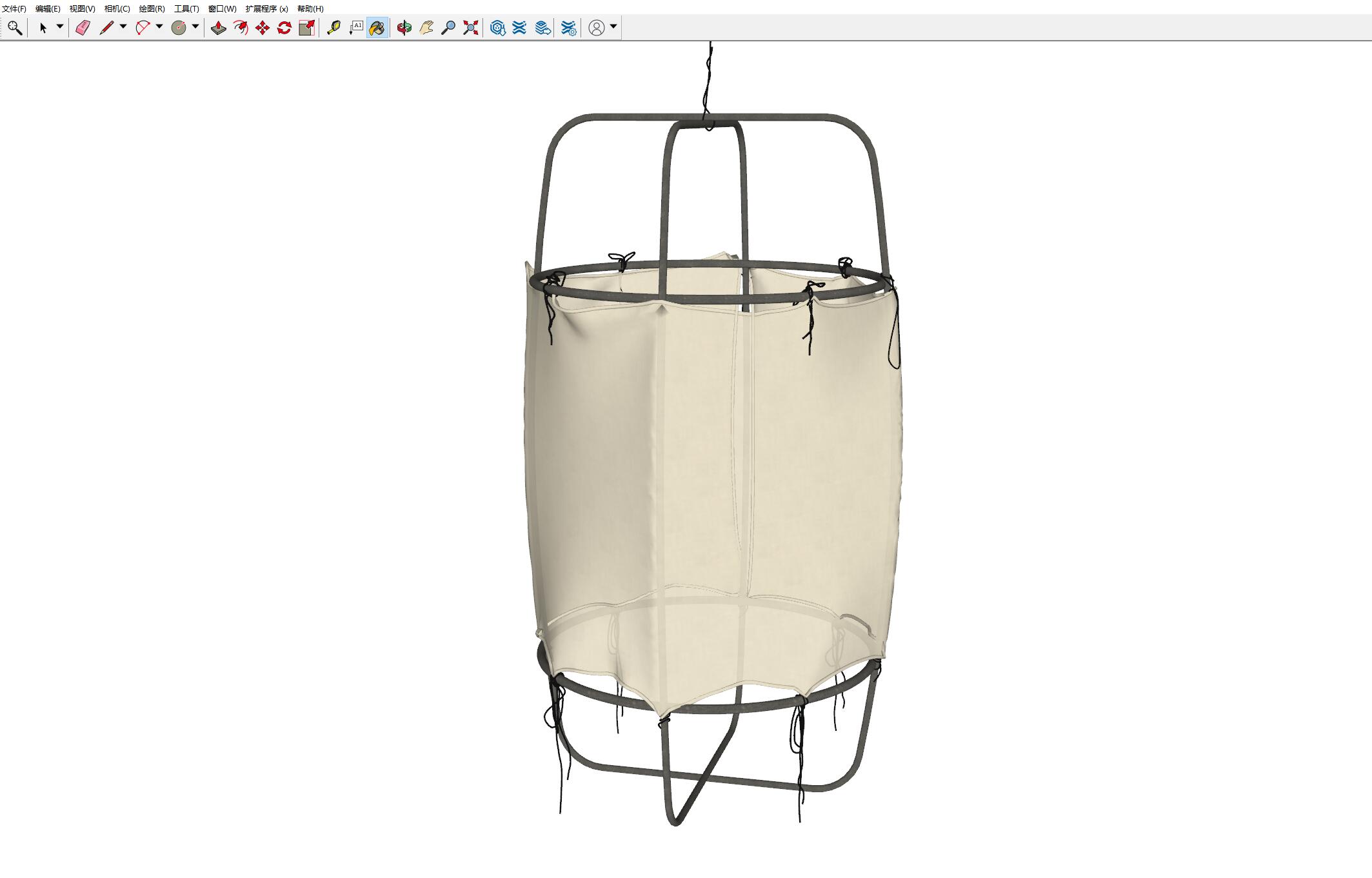
Task: Select the Eraser tool
Action: [83, 28]
